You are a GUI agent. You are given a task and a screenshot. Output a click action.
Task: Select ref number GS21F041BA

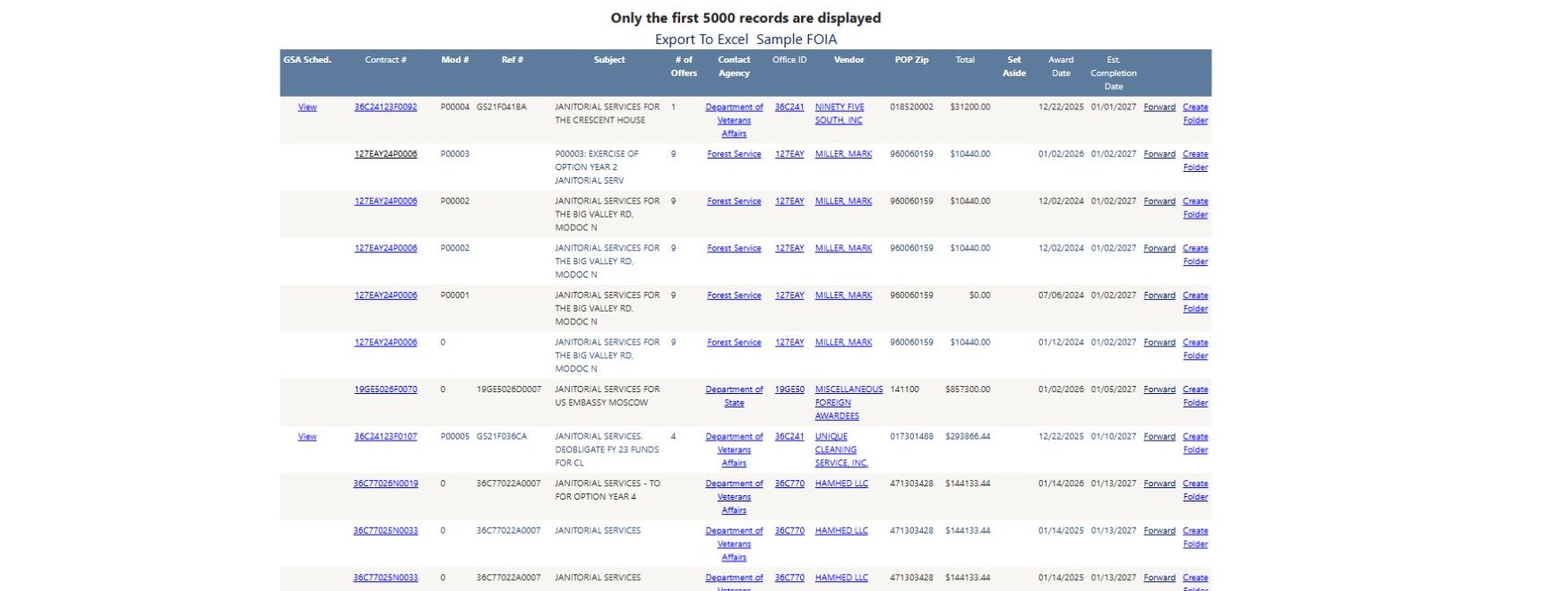coord(502,107)
